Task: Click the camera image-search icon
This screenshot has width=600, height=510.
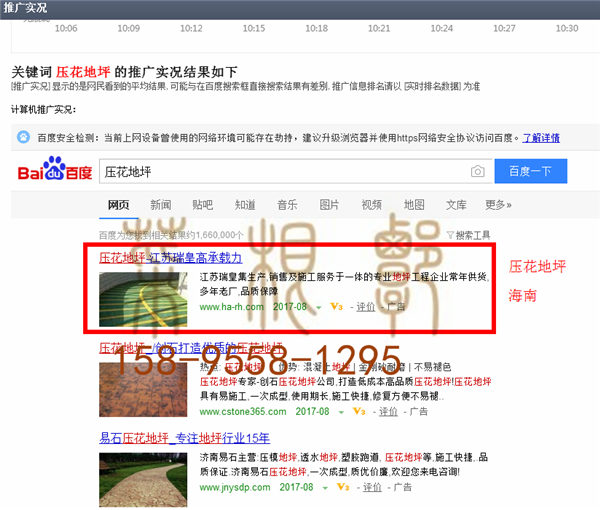Action: [x=477, y=171]
